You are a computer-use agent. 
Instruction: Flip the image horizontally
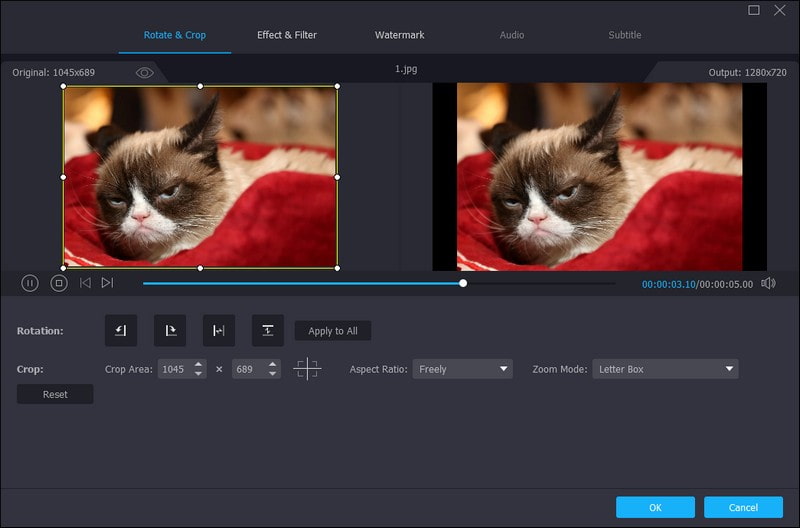(x=219, y=331)
